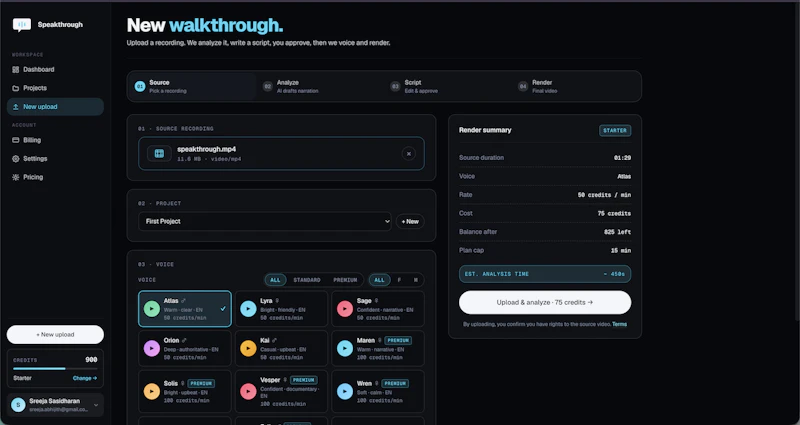This screenshot has height=425, width=800.
Task: Choose the Sage voice card
Action: pos(378,309)
